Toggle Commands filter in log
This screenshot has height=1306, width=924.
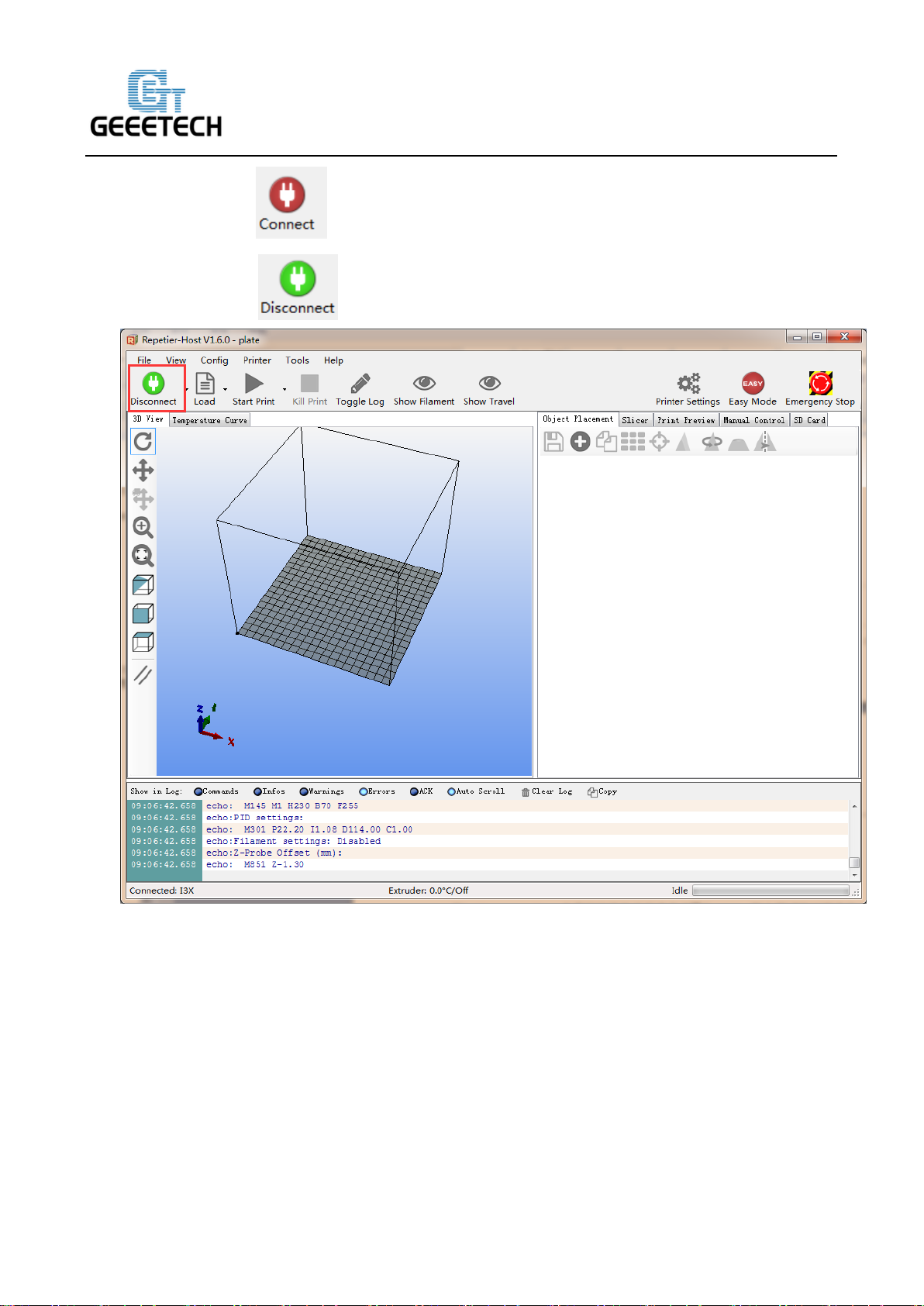coord(198,791)
